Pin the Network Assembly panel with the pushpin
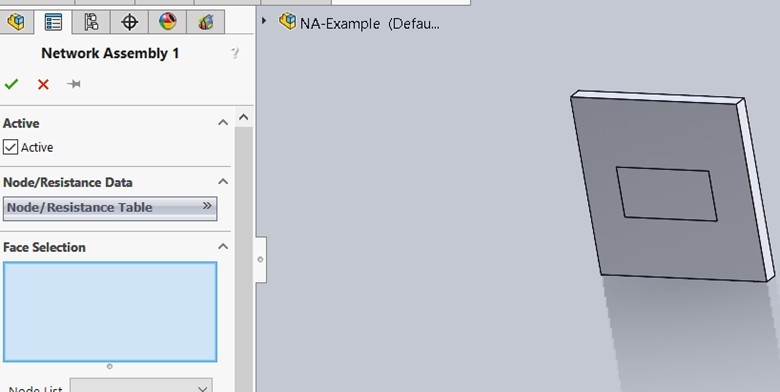The height and width of the screenshot is (392, 780). click(74, 84)
